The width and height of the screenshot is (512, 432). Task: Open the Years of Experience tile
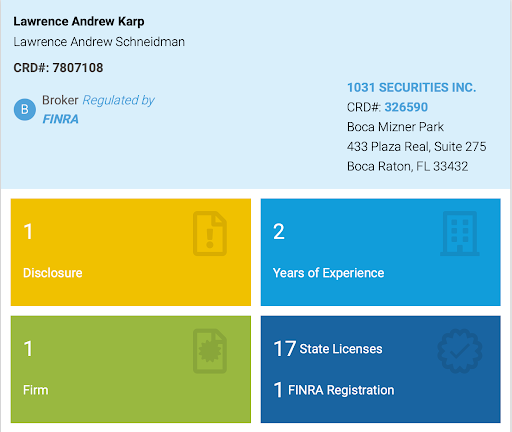tap(380, 252)
